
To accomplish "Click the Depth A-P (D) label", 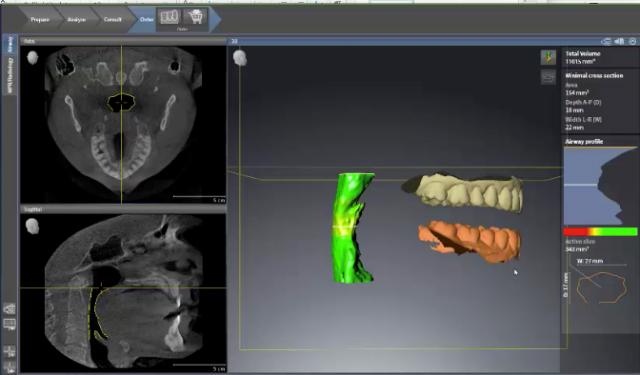I will [583, 102].
